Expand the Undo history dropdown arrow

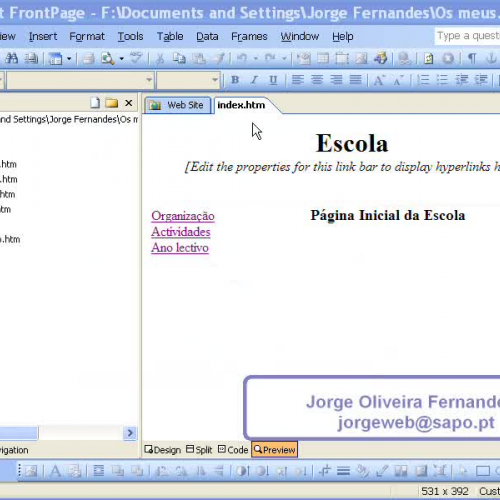click(256, 59)
